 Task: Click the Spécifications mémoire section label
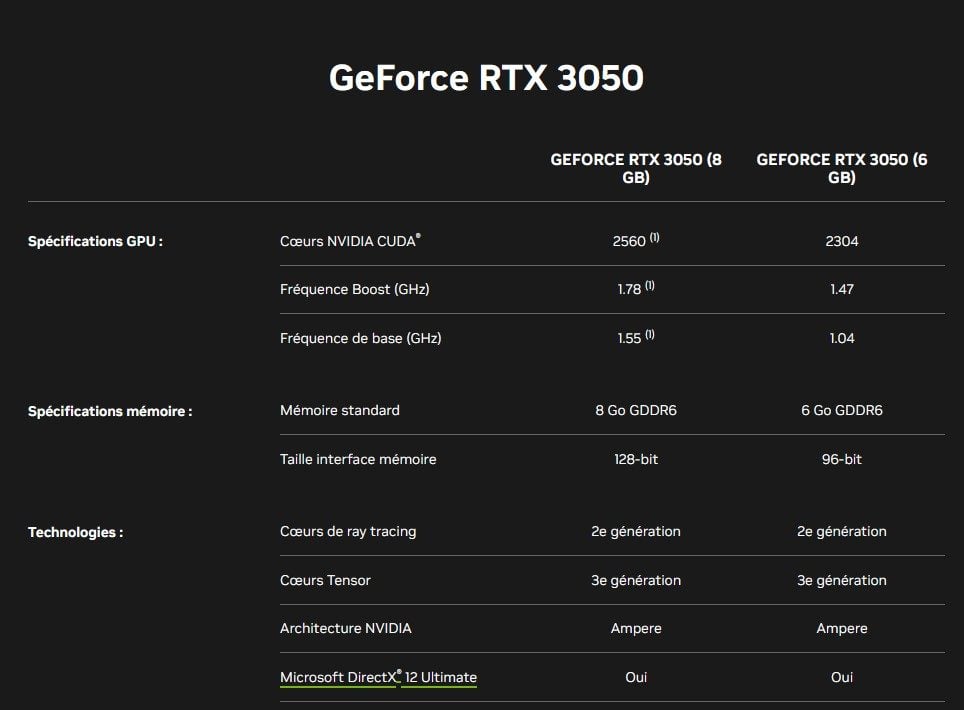click(x=110, y=411)
